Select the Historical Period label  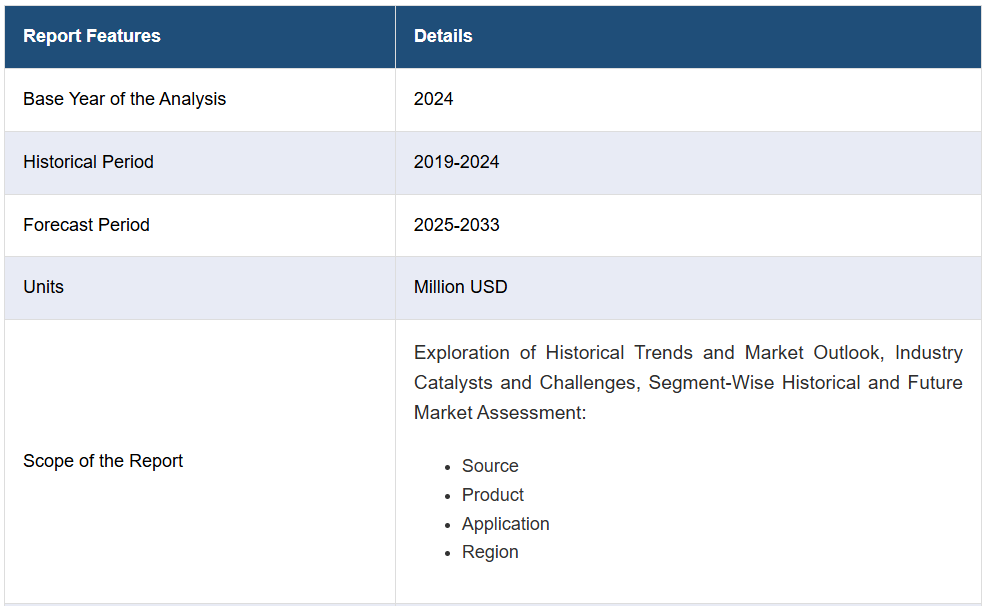click(88, 162)
